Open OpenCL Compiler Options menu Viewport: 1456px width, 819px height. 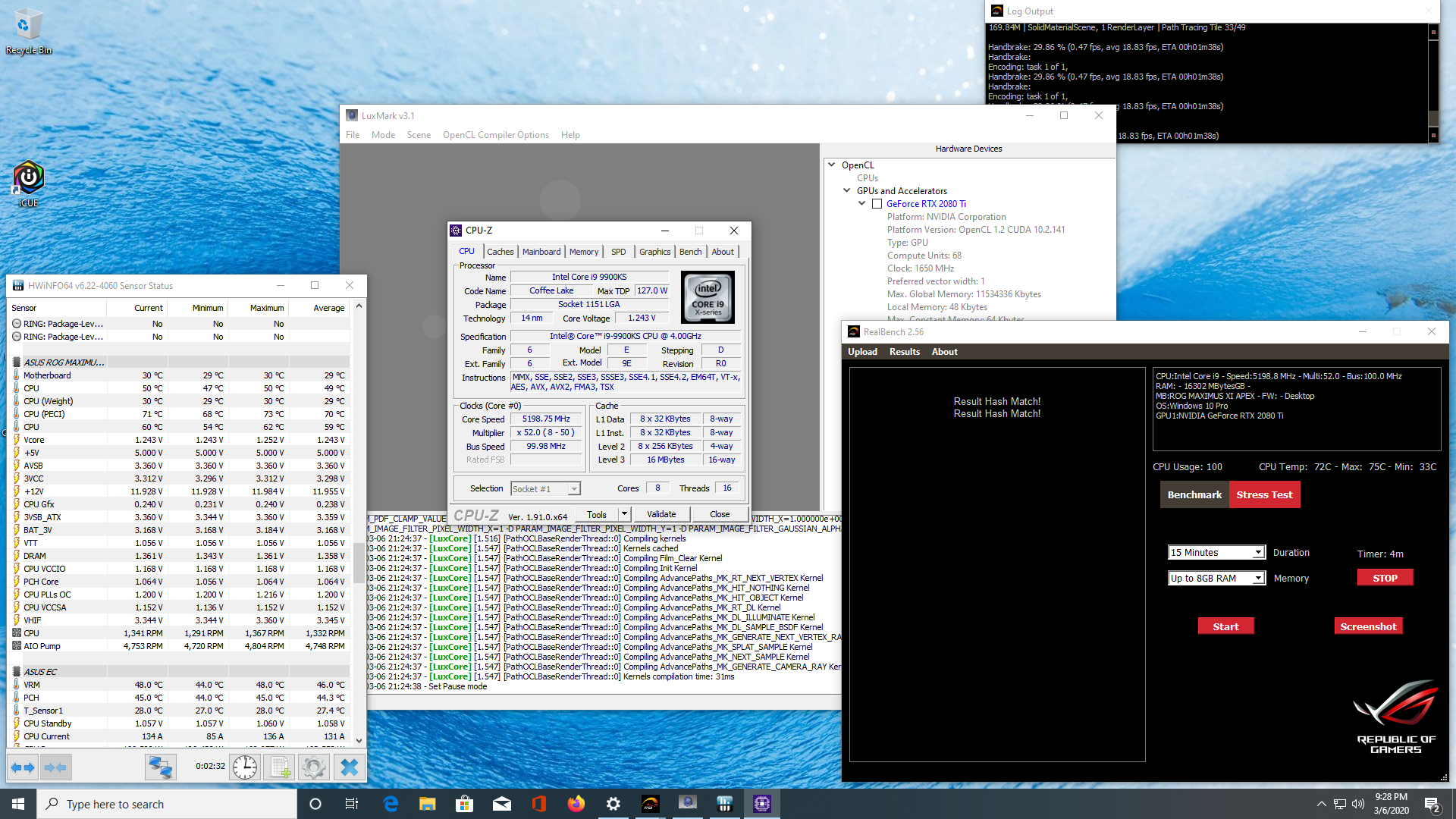click(496, 135)
